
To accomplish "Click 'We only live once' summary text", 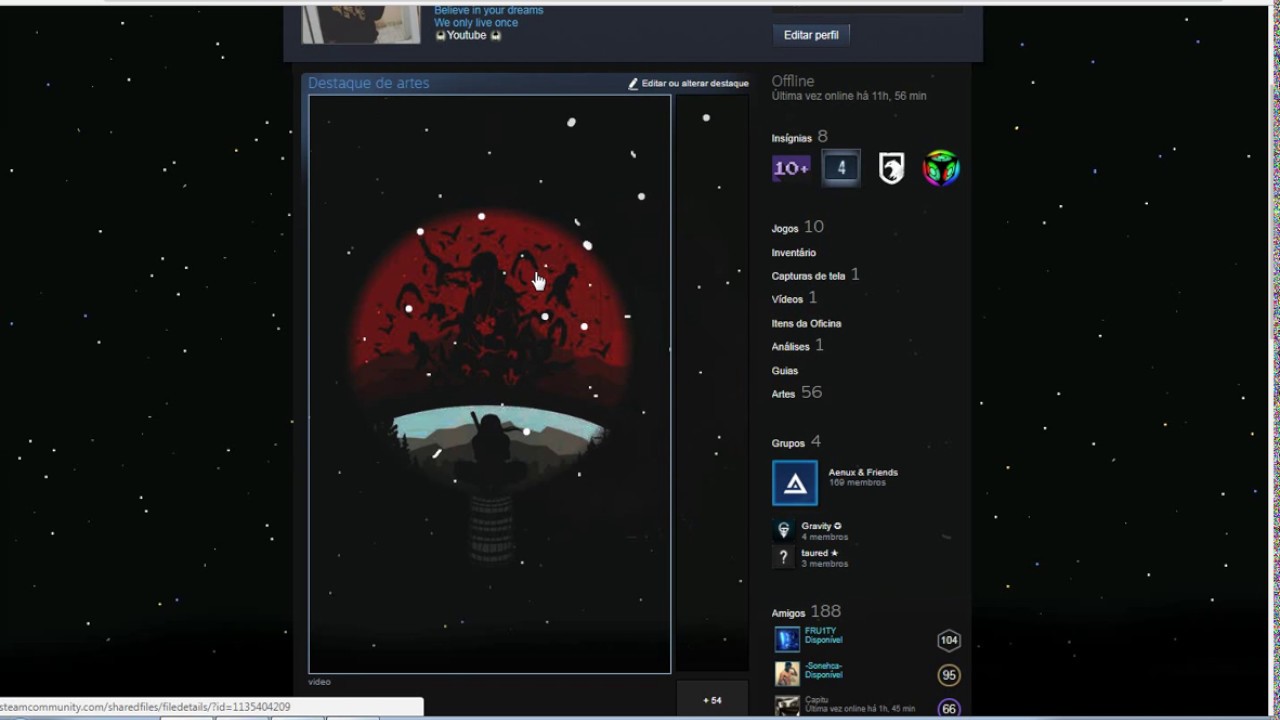I will tap(476, 23).
